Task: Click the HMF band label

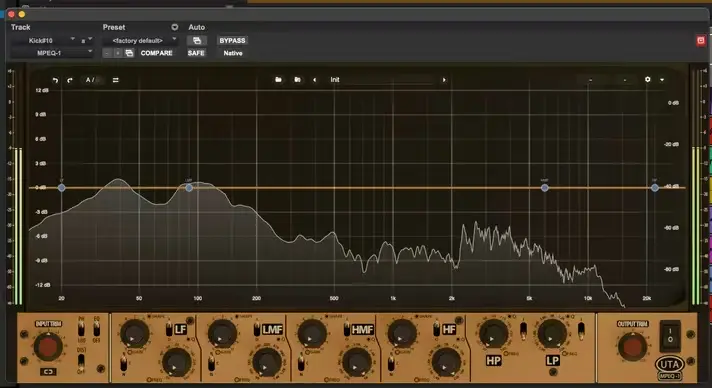Action: click(x=362, y=329)
